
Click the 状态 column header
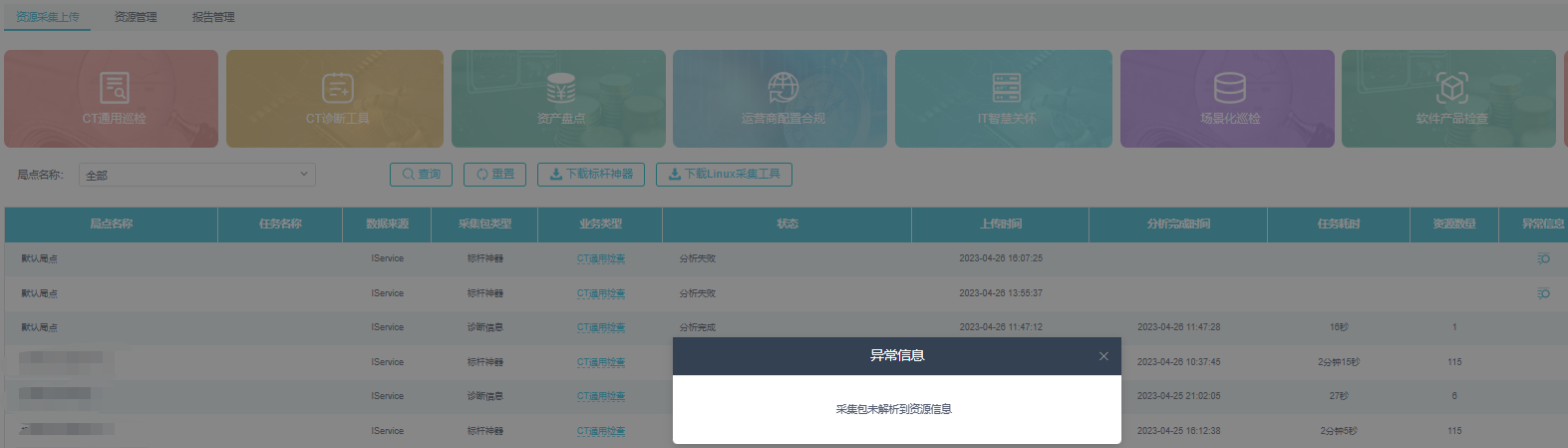787,224
